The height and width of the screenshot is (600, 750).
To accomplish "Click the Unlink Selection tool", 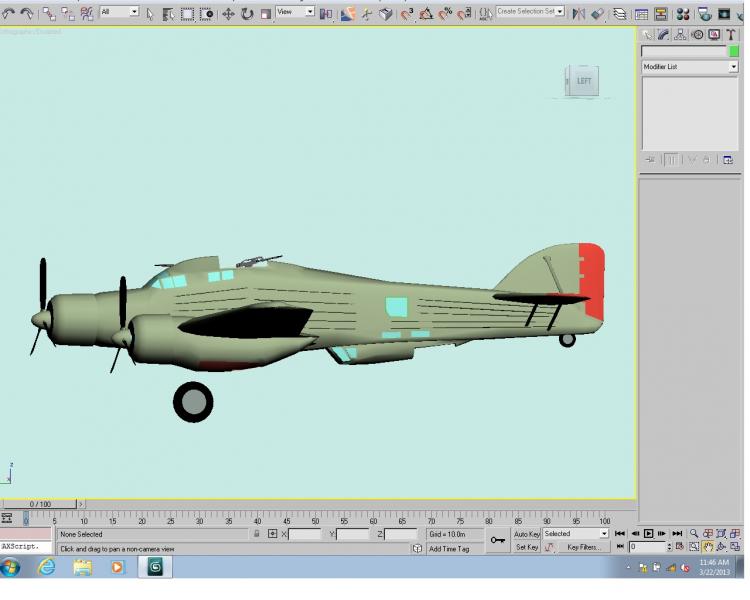I will (x=67, y=14).
